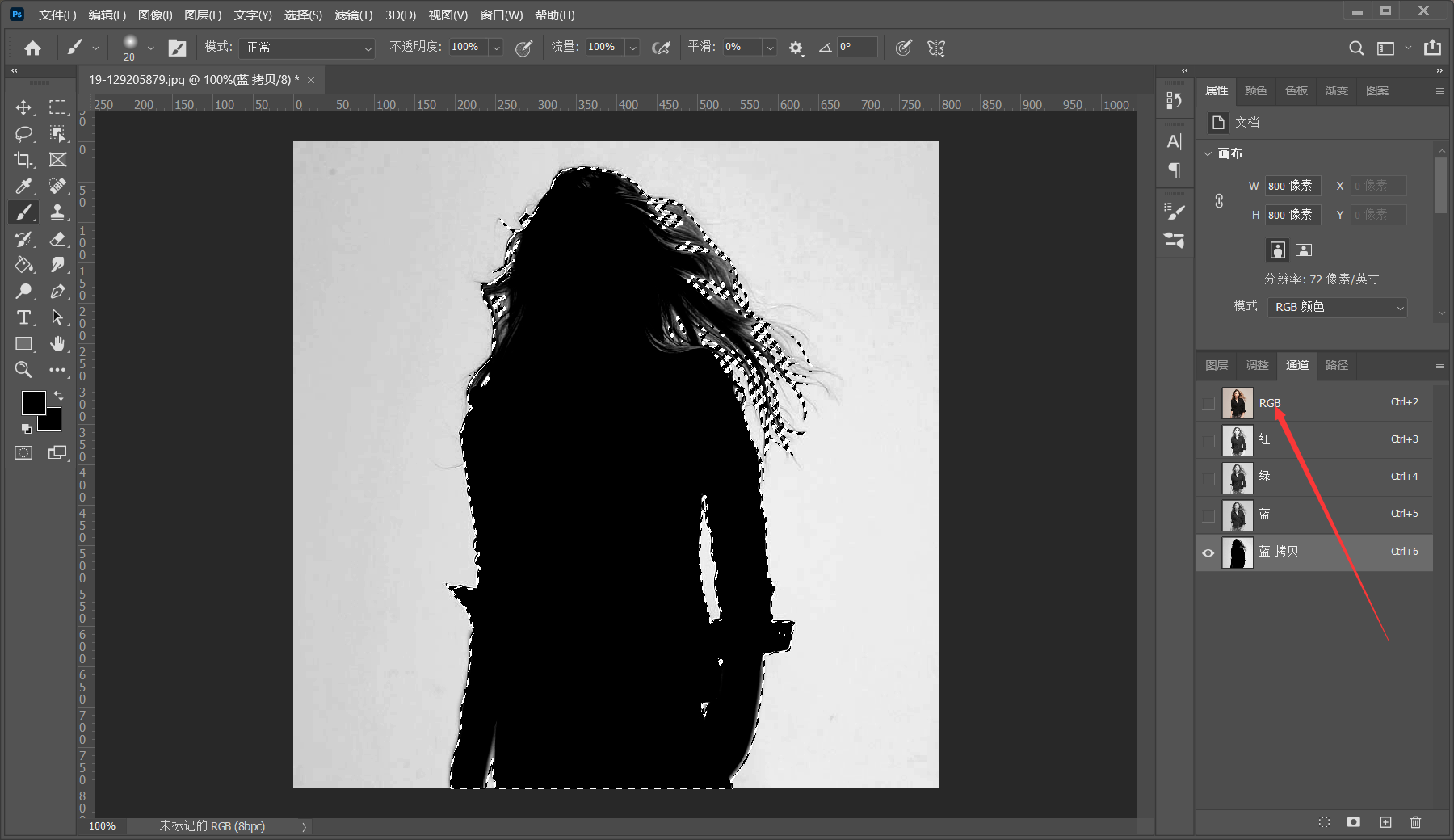This screenshot has width=1454, height=840.
Task: Select the Horizontal Type tool
Action: pyautogui.click(x=23, y=317)
